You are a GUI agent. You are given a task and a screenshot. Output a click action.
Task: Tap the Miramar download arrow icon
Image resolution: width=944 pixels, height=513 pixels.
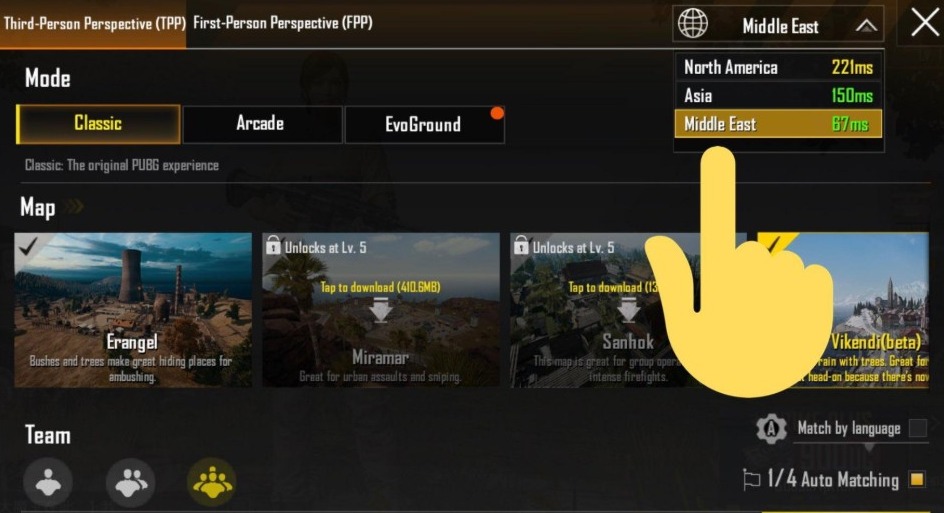tap(380, 311)
